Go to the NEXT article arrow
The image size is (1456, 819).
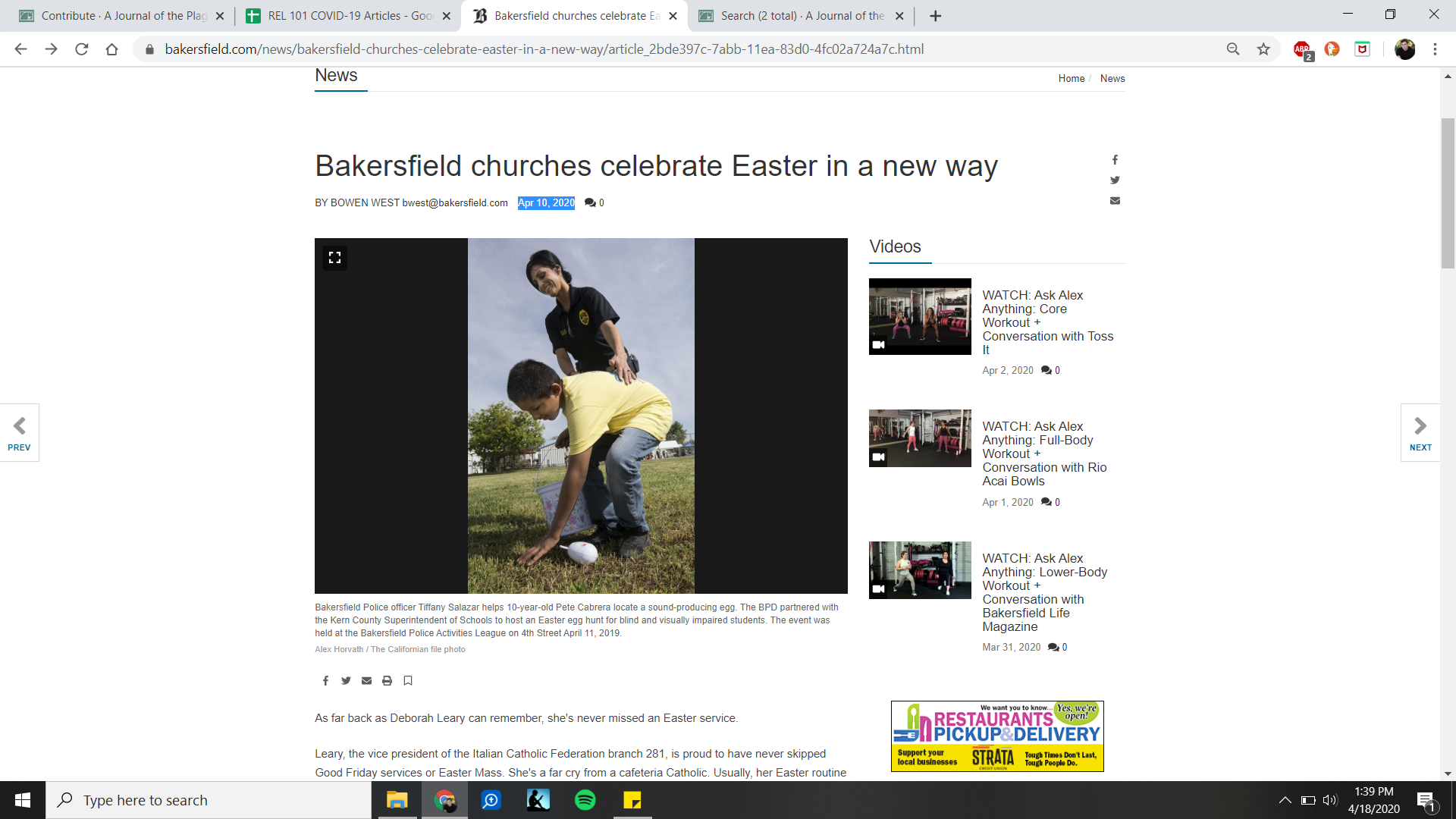[1420, 433]
